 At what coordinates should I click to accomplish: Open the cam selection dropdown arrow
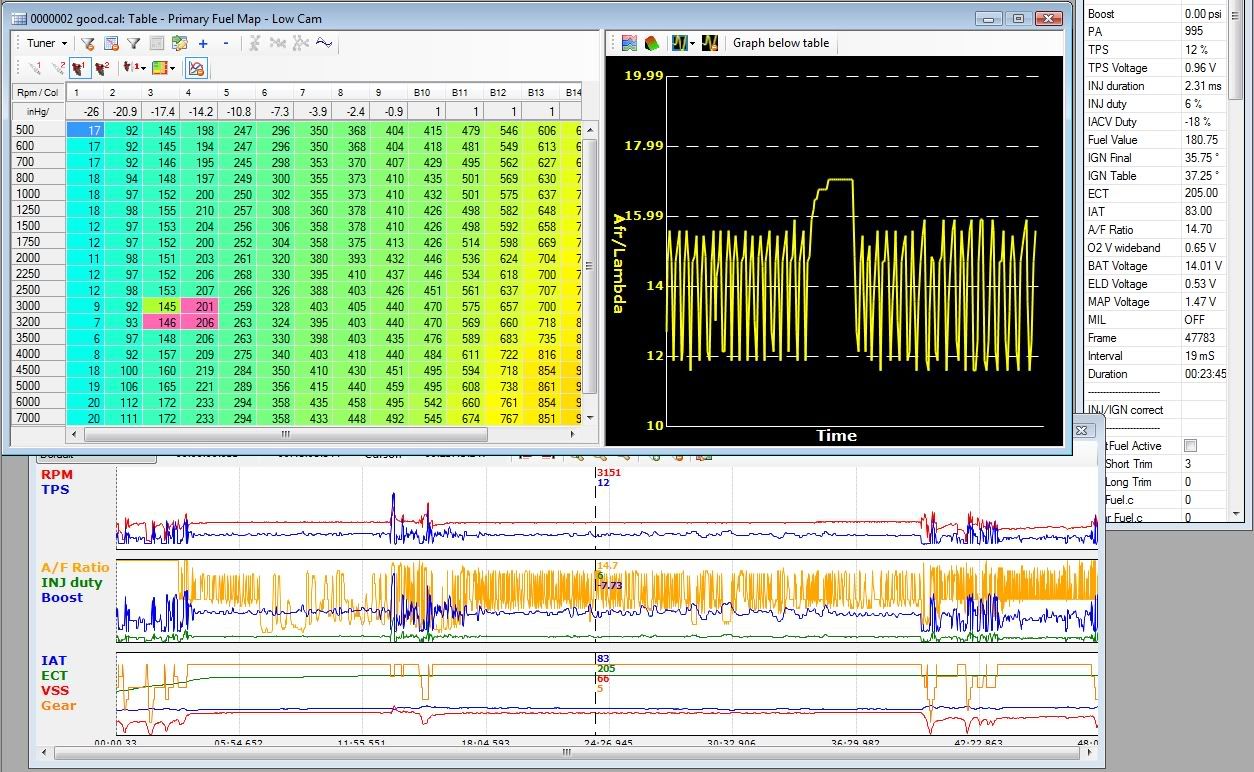[x=144, y=68]
